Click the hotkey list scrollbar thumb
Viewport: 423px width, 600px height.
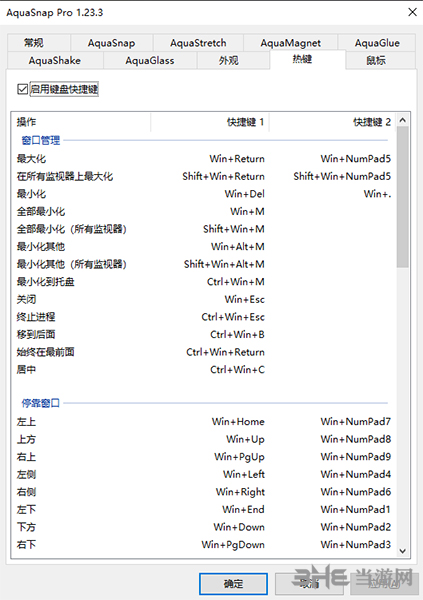[402, 197]
